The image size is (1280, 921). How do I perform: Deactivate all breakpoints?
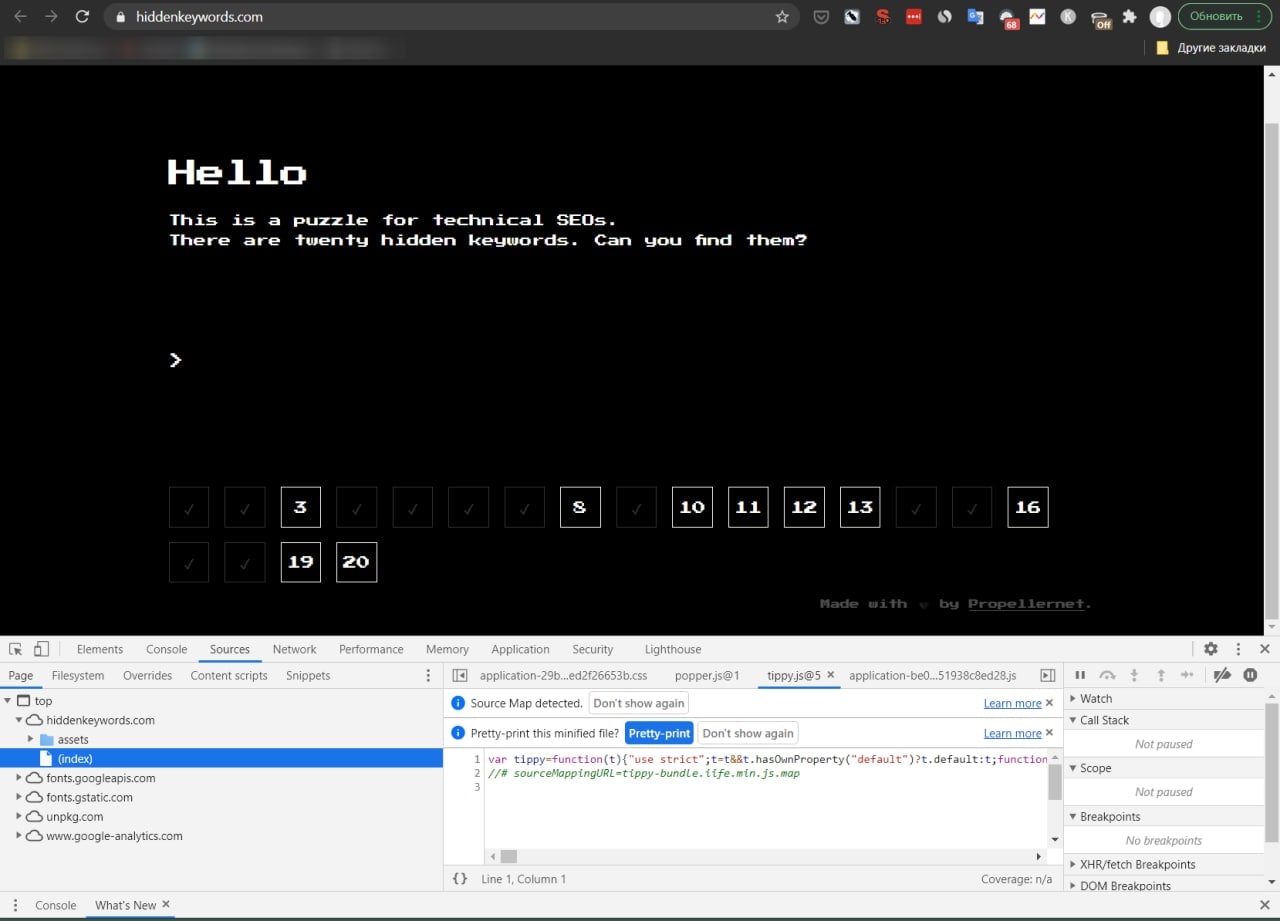coord(1222,676)
